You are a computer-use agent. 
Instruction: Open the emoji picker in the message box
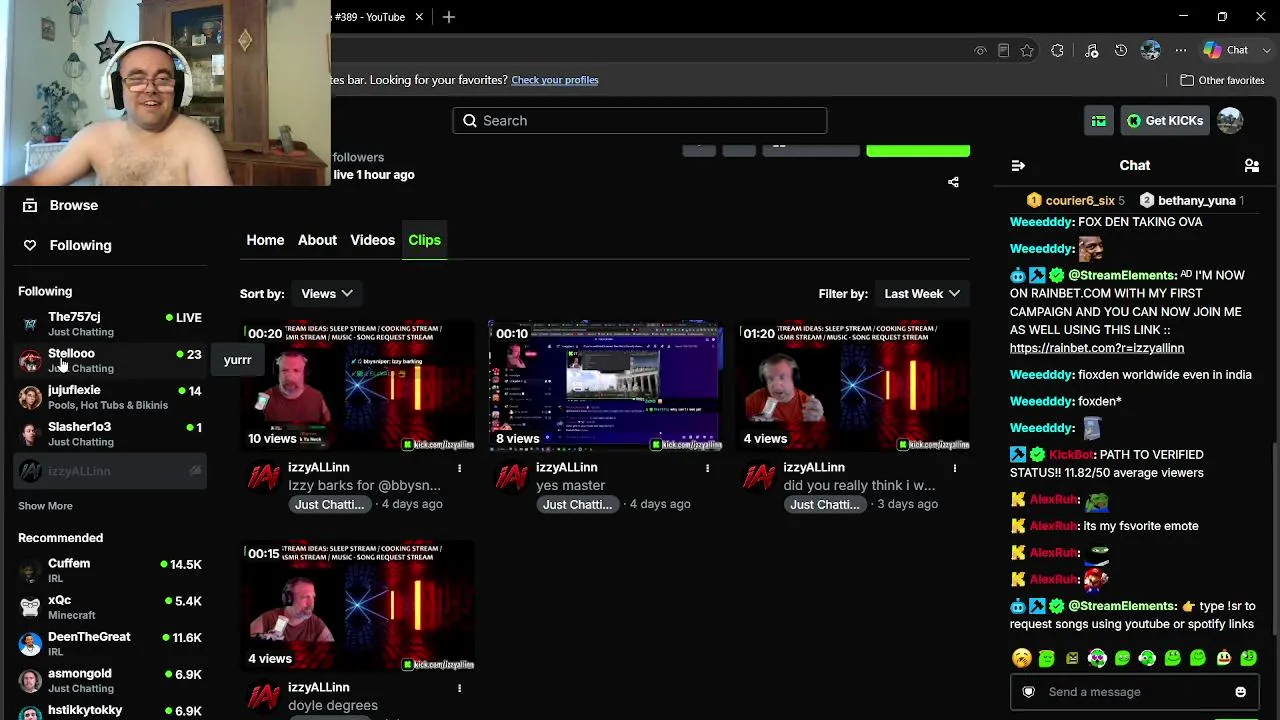tap(1240, 692)
